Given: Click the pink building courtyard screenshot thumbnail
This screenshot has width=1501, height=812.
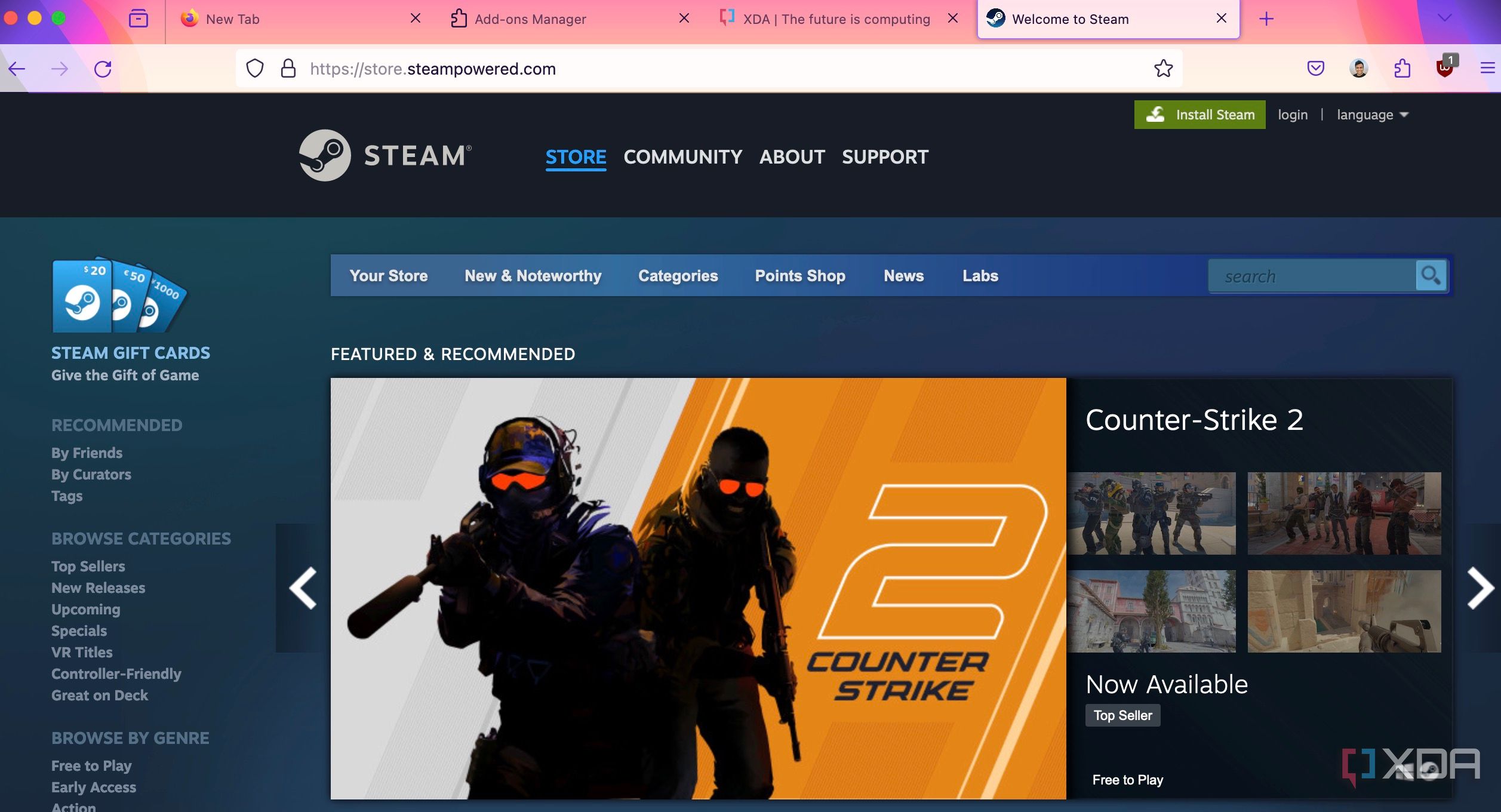Looking at the screenshot, I should [1152, 611].
